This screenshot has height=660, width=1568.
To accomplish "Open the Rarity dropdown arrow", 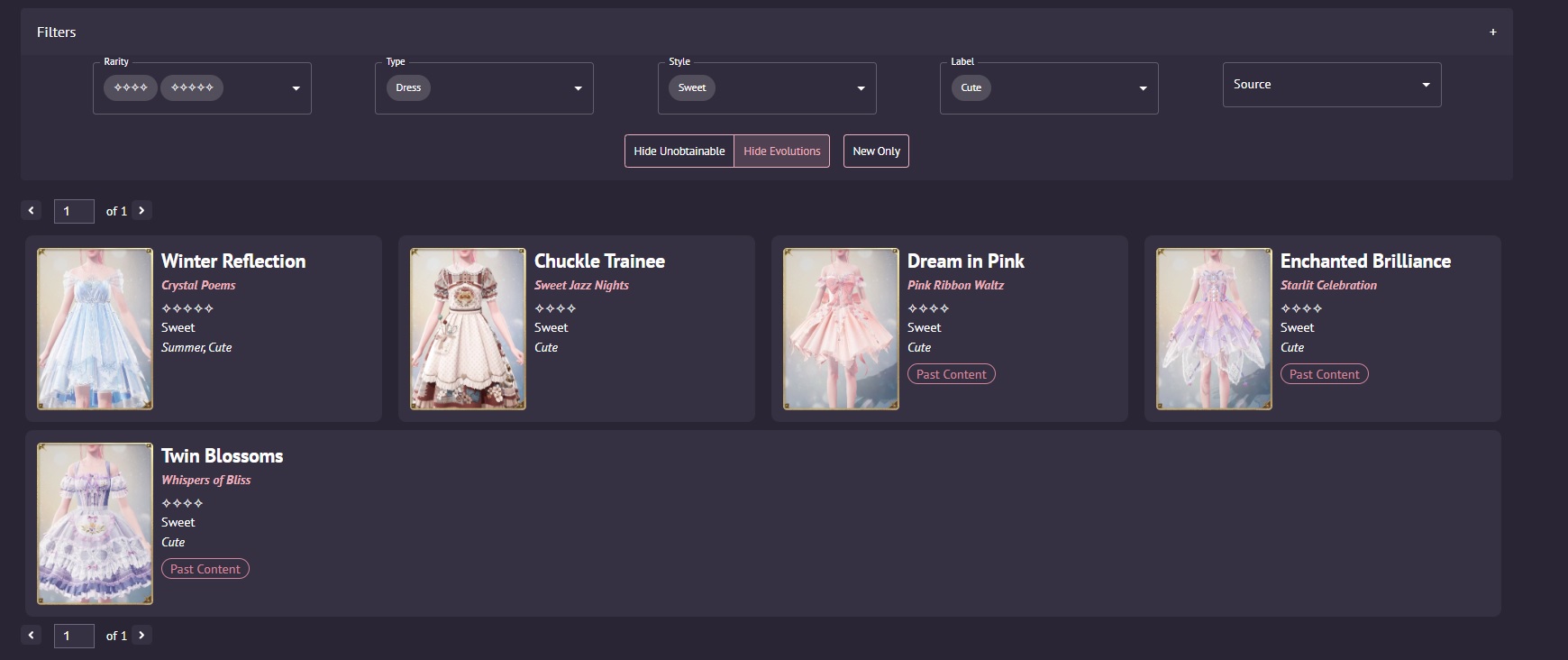I will click(x=296, y=88).
